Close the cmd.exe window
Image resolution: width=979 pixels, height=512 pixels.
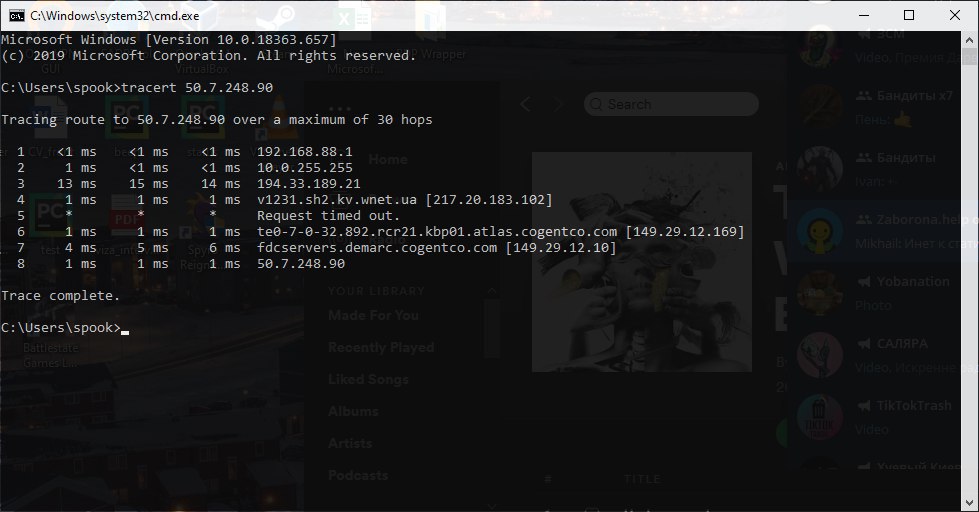955,16
